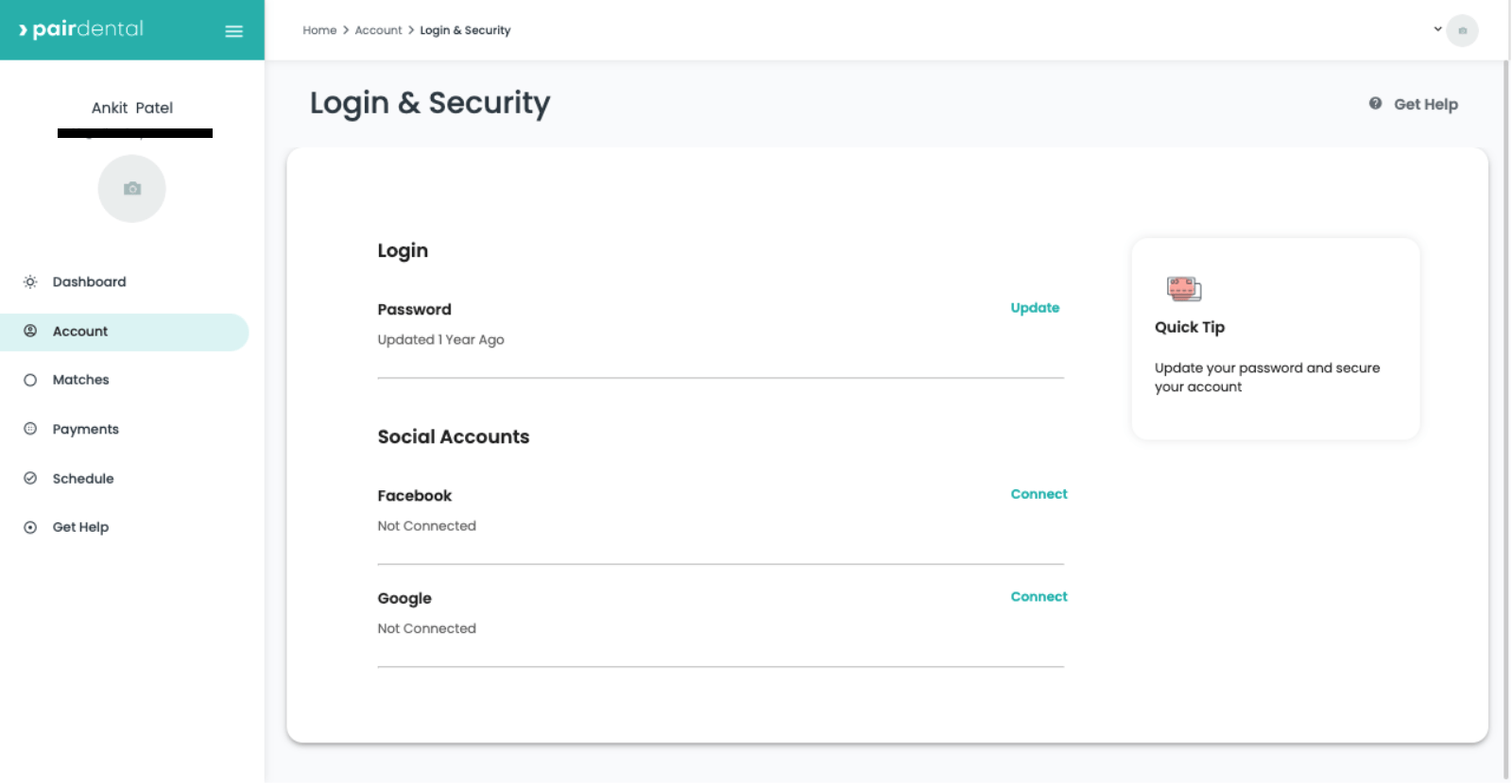Open Matches in sidebar menu
This screenshot has width=1512, height=784.
tap(80, 380)
